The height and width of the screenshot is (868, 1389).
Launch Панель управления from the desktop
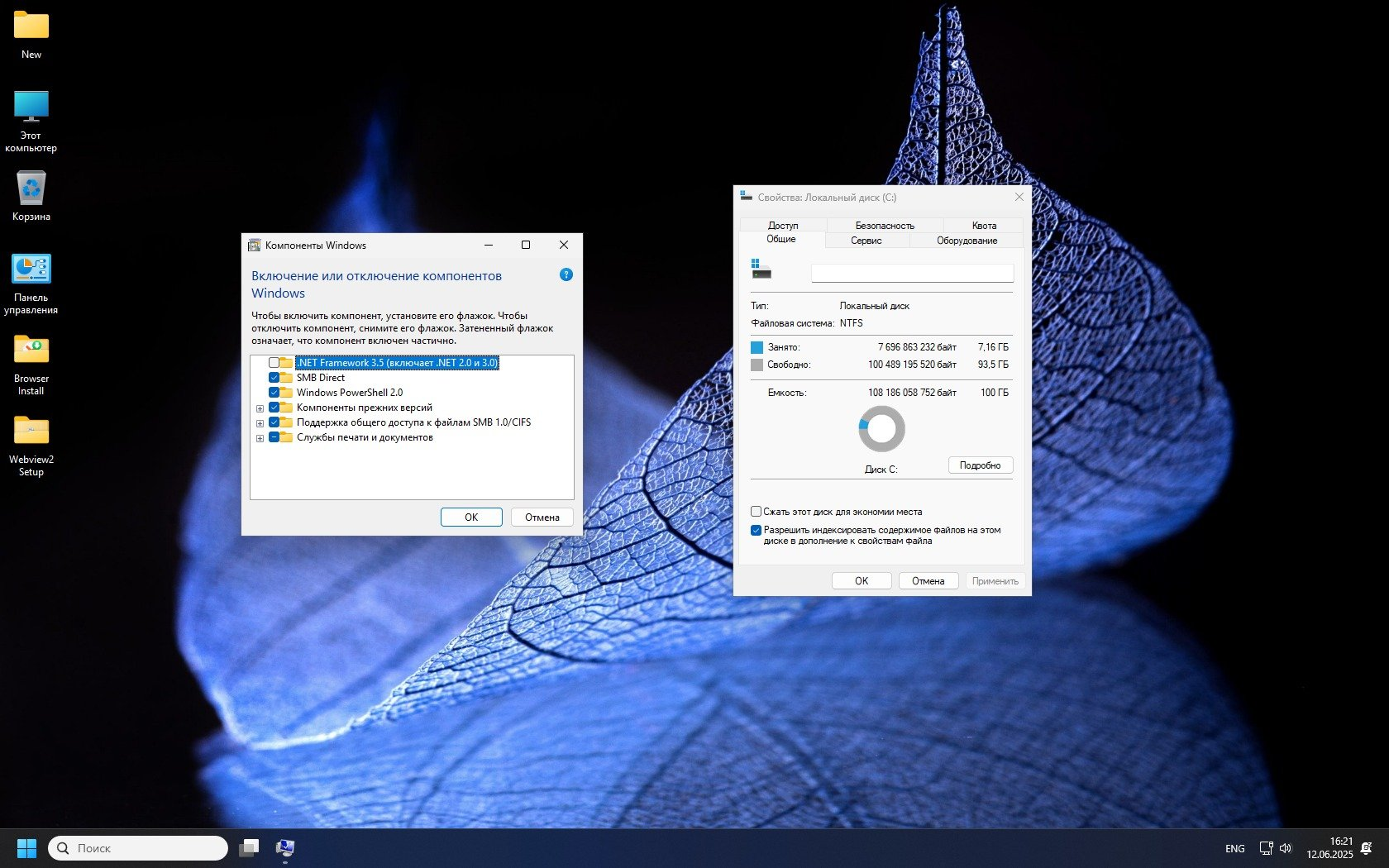(x=31, y=268)
